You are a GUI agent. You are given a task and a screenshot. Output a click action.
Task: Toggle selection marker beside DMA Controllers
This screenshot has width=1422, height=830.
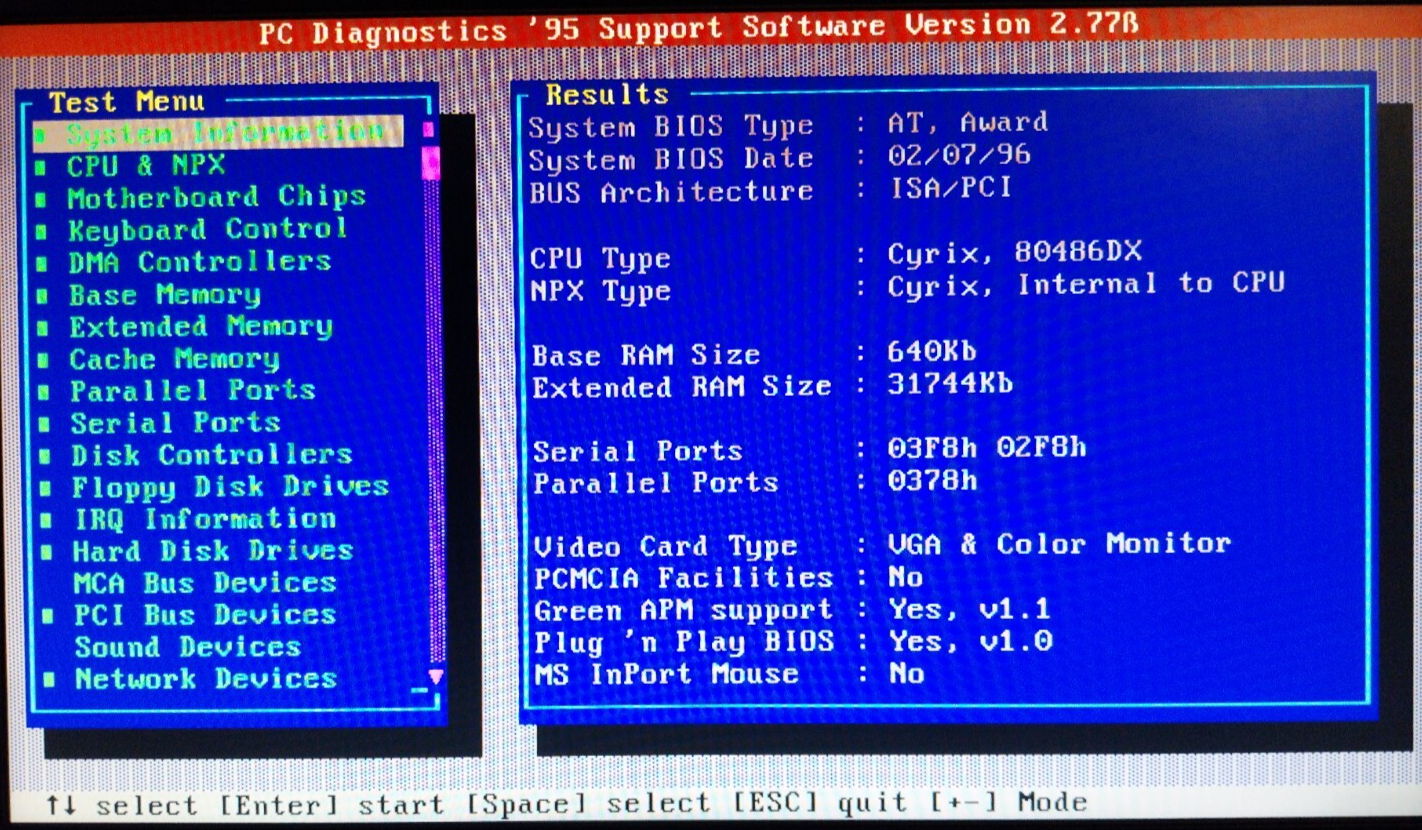41,265
